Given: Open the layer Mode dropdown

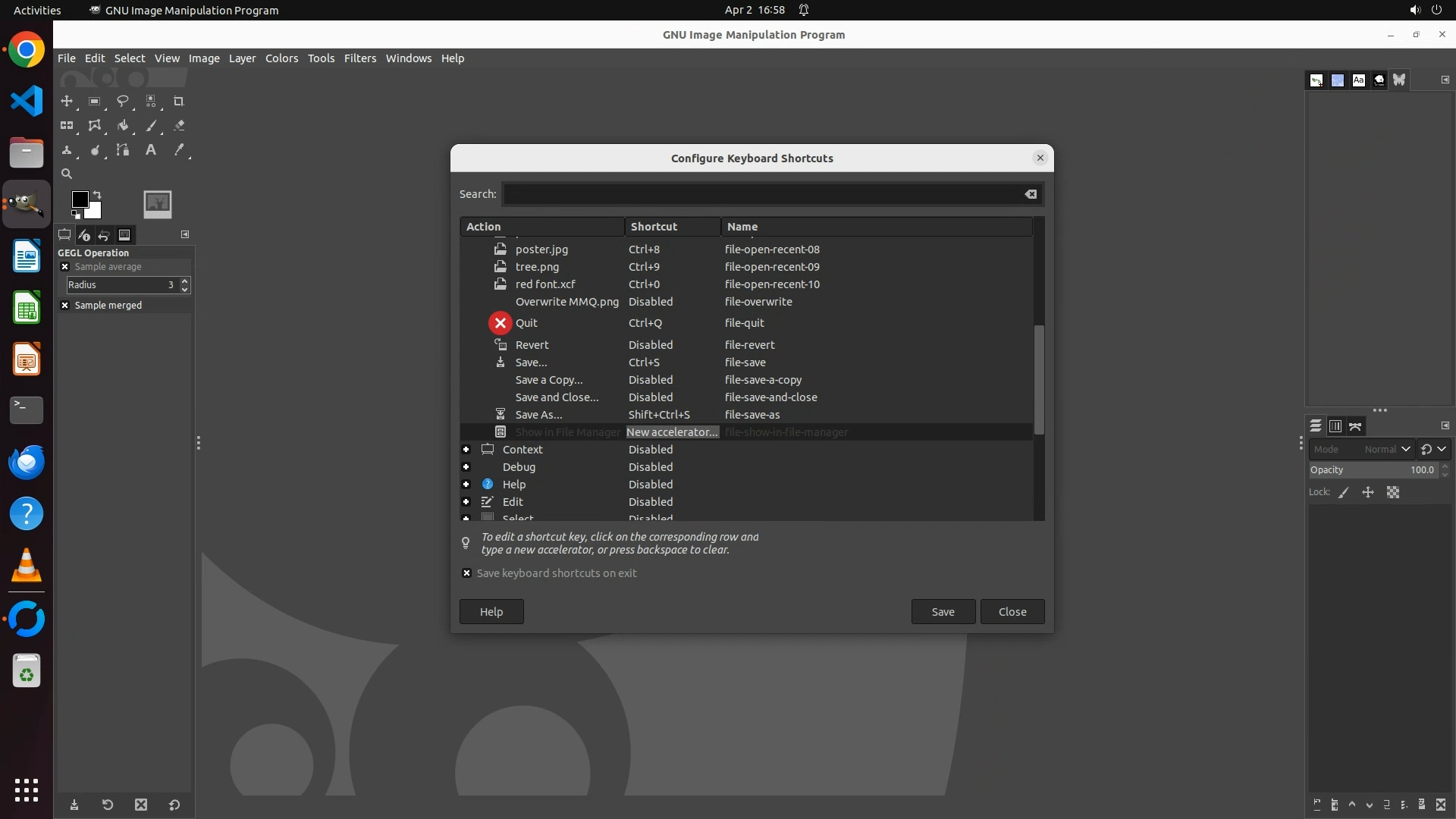Looking at the screenshot, I should click(x=1361, y=449).
